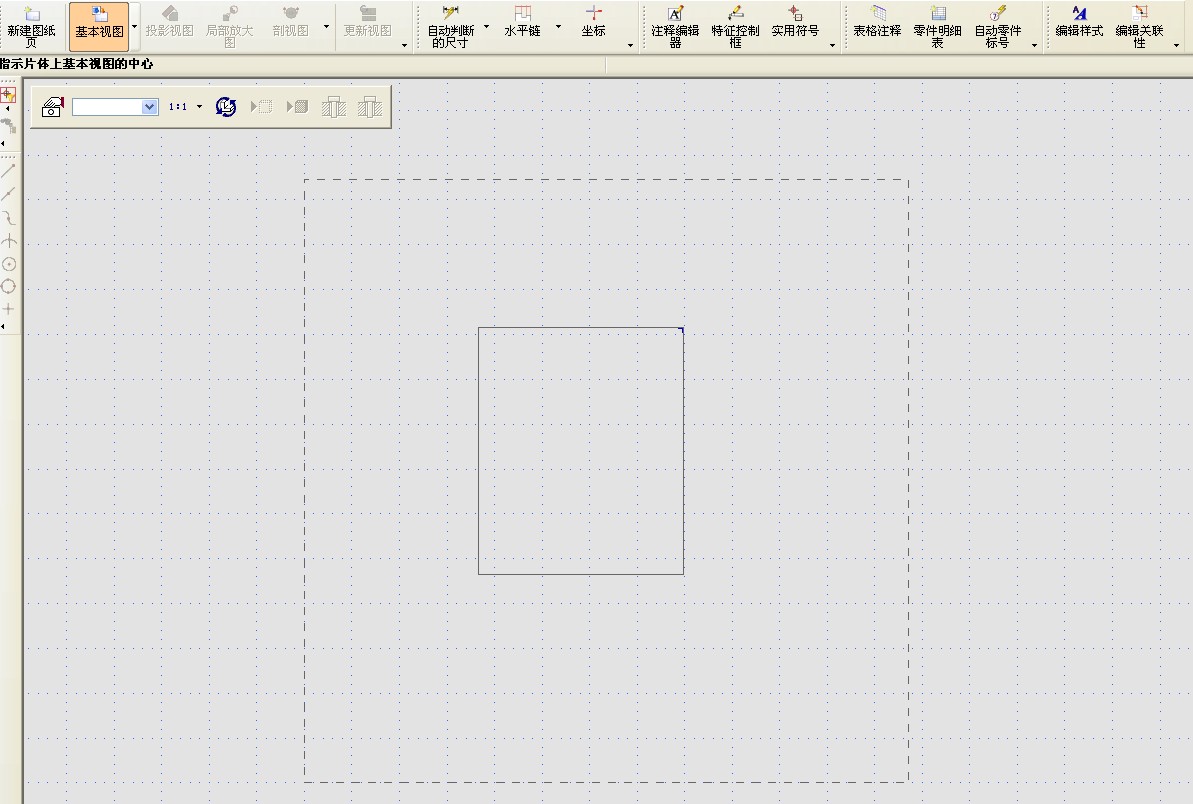Viewport: 1193px width, 804px height.
Task: Click the view orientation rotate icon
Action: 226,106
